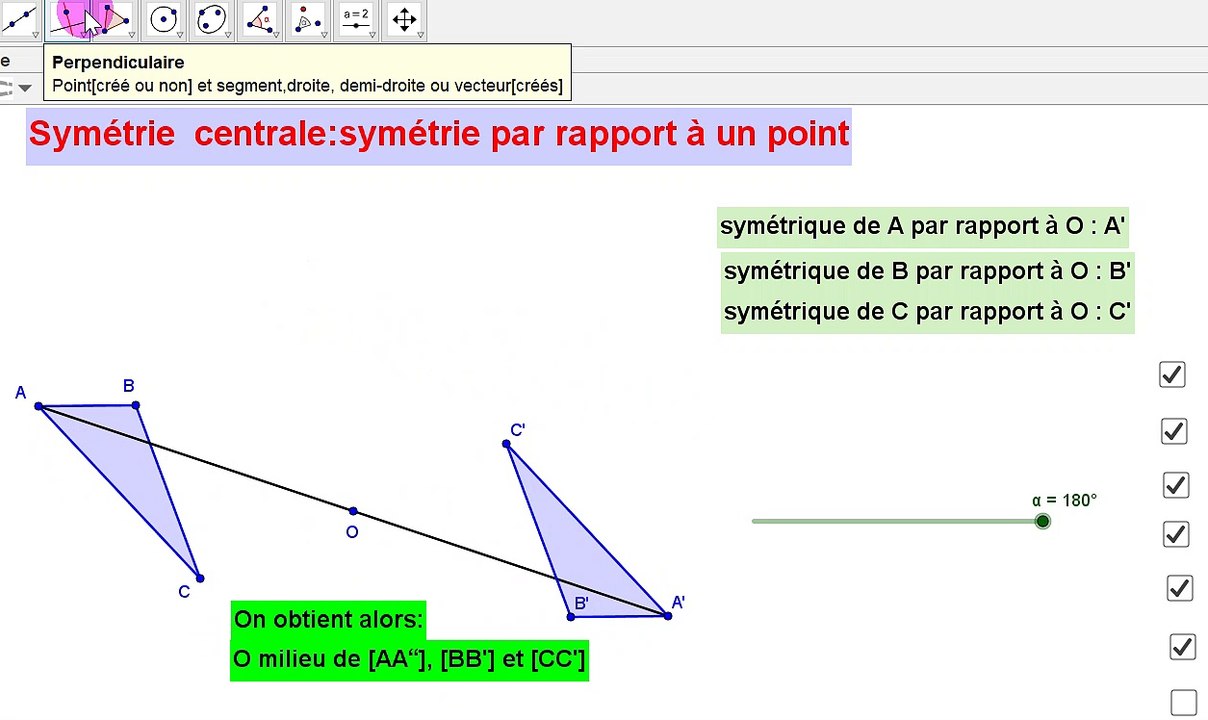
Task: Click point A' of the image triangle
Action: [x=667, y=616]
